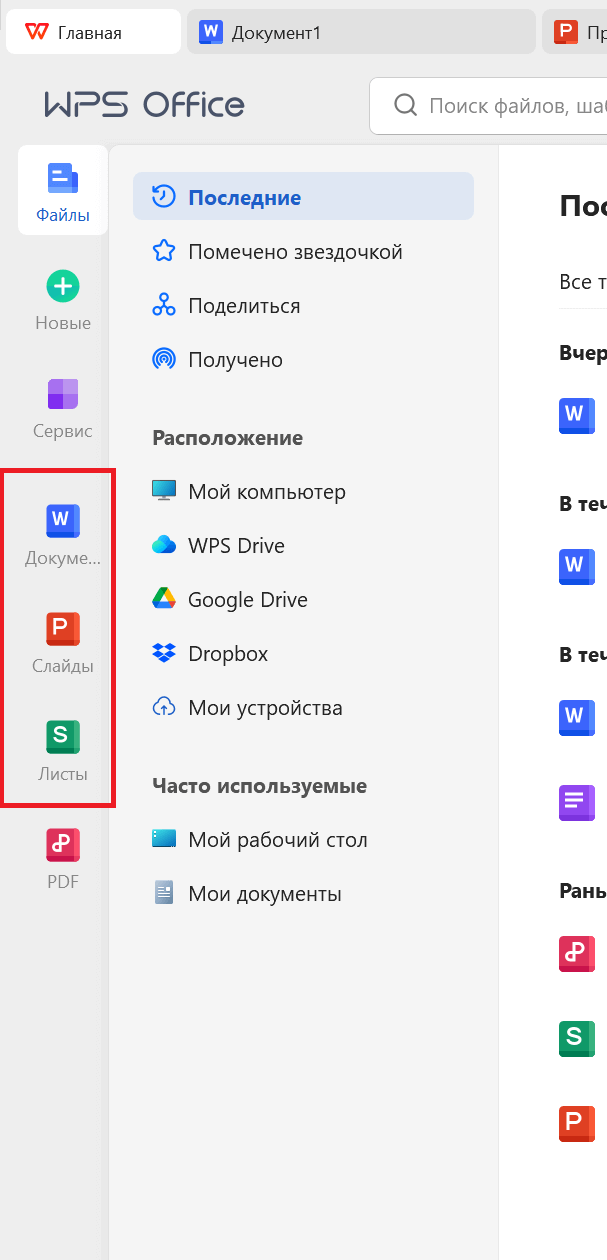Screen dimensions: 607x1260
Task: Open the Сервис purple squares icon
Action: tap(63, 394)
